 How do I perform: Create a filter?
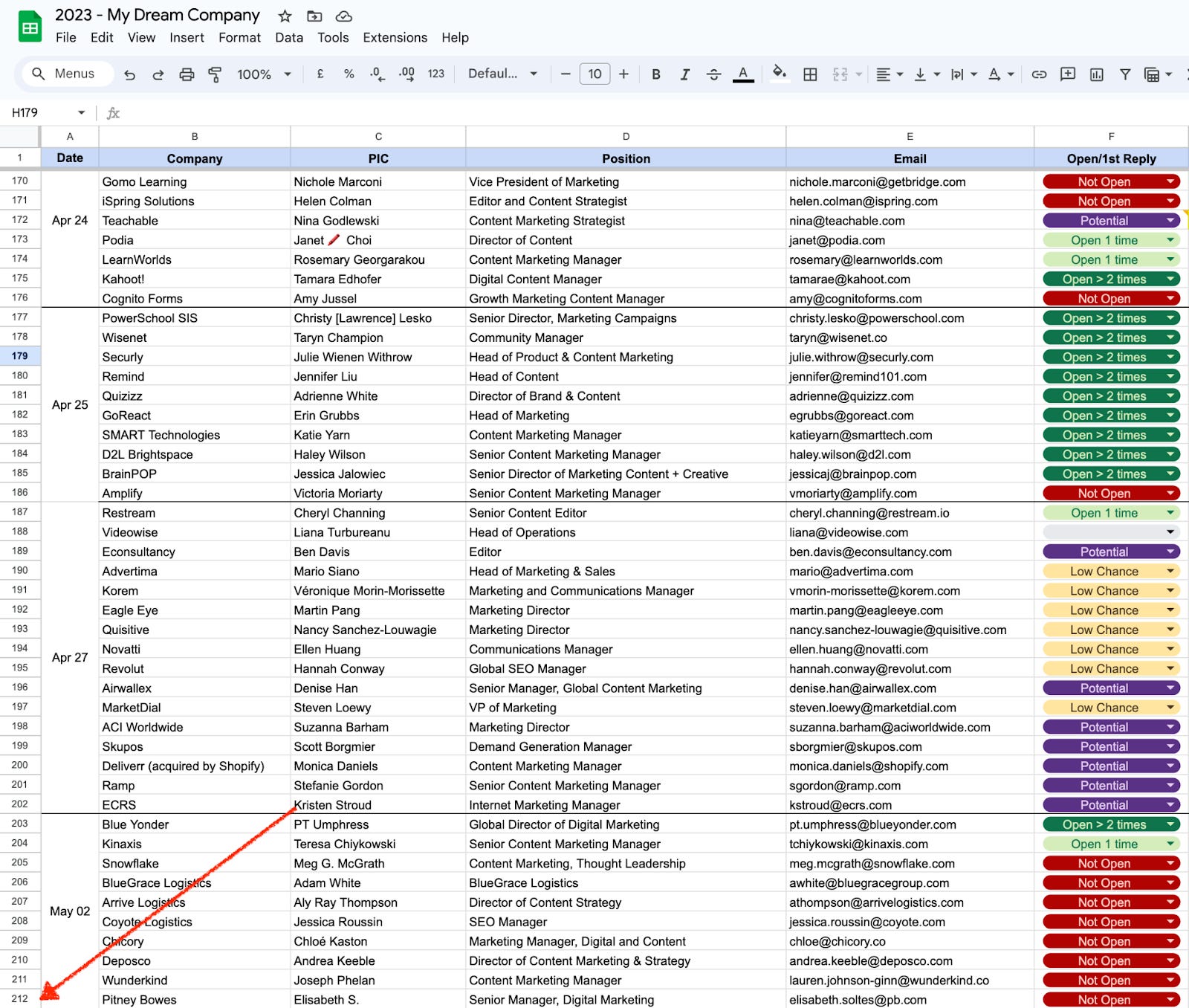coord(1125,74)
